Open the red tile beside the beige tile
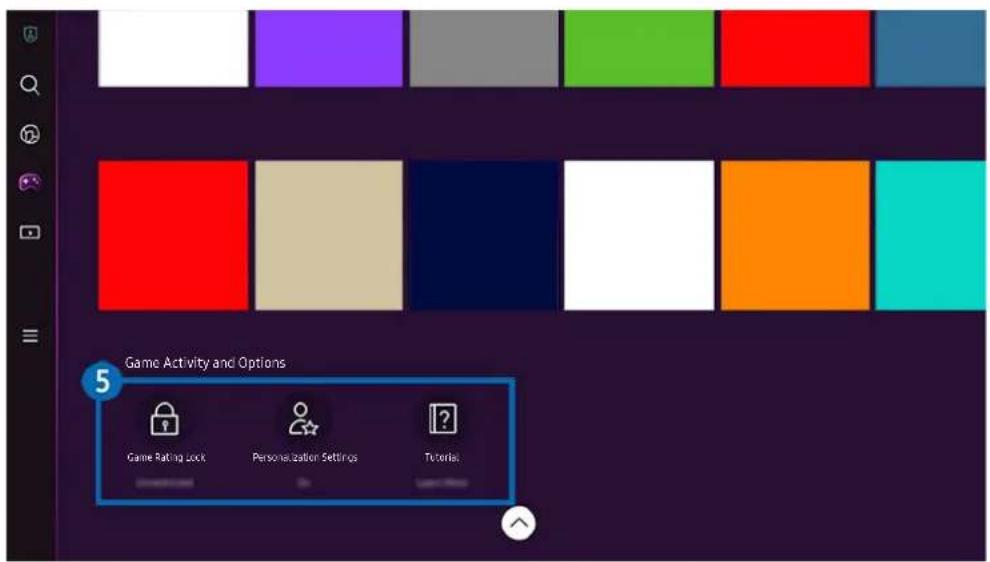Image resolution: width=990 pixels, height=562 pixels. (x=173, y=236)
